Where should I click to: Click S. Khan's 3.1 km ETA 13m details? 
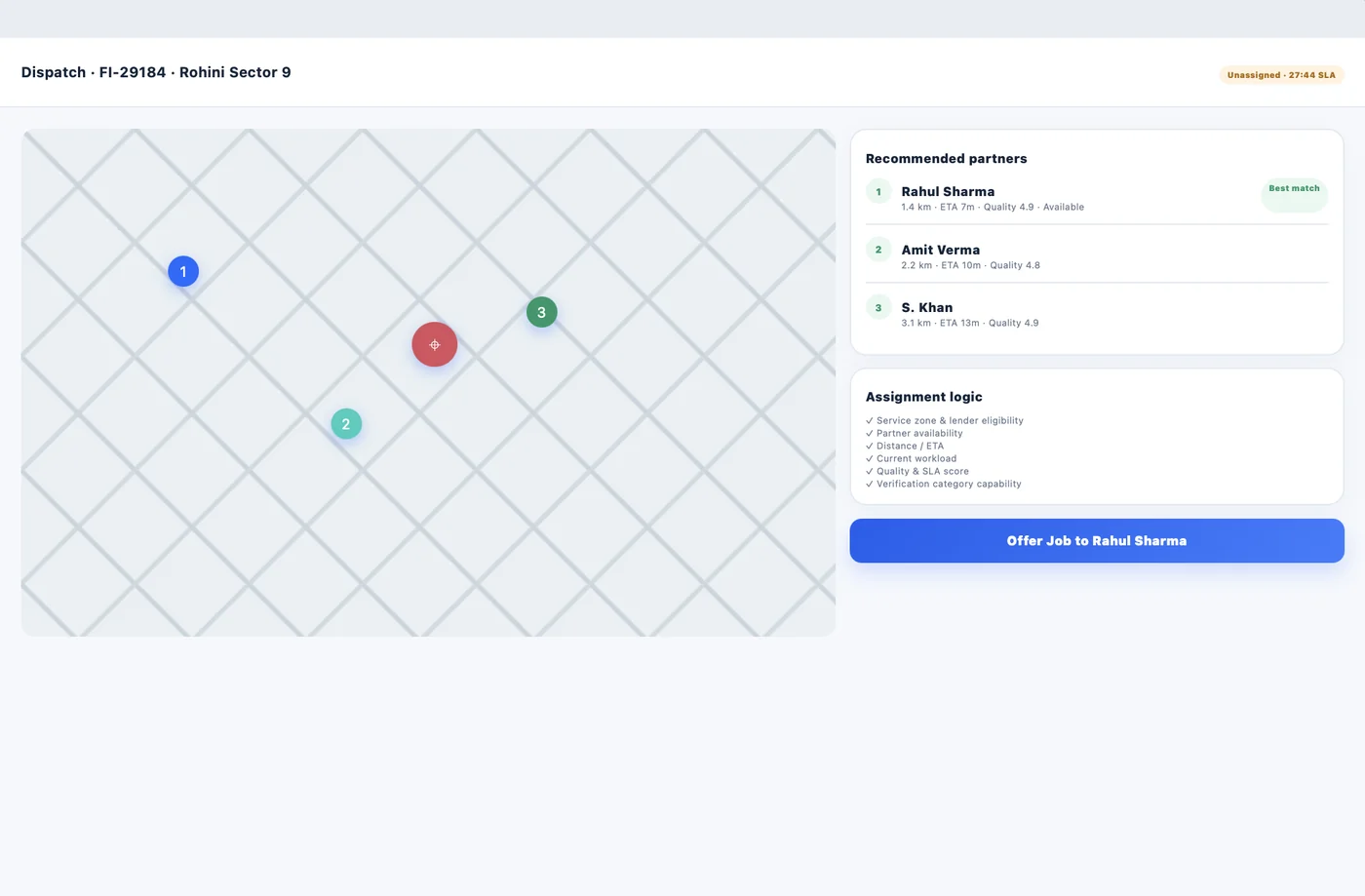pyautogui.click(x=970, y=323)
